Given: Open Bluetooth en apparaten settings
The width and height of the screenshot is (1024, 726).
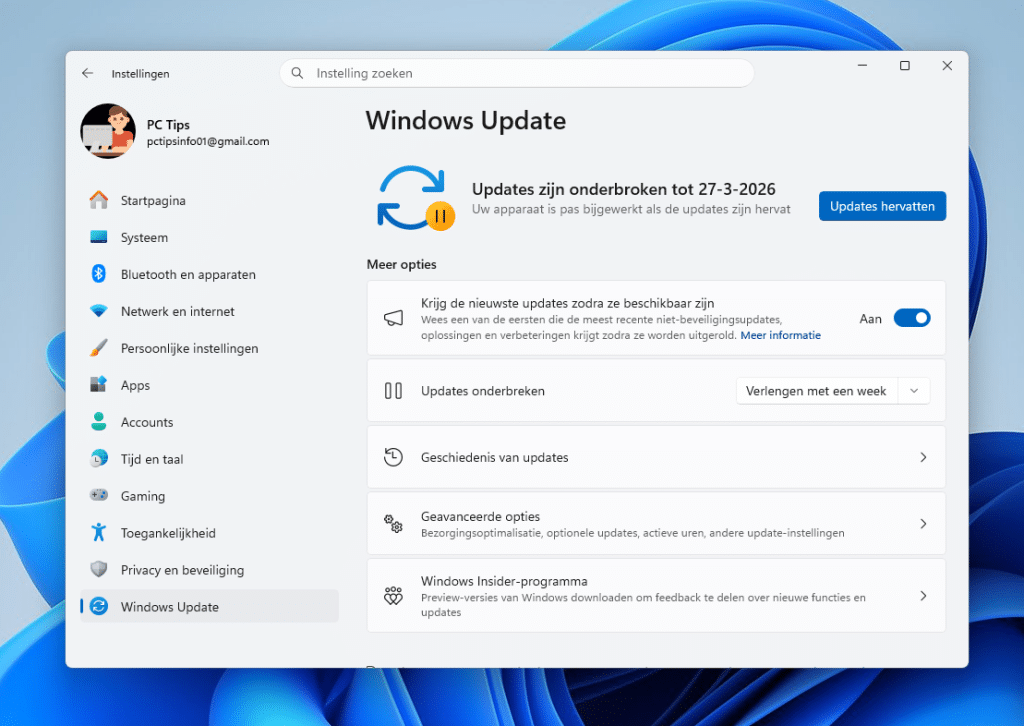Looking at the screenshot, I should [x=180, y=274].
